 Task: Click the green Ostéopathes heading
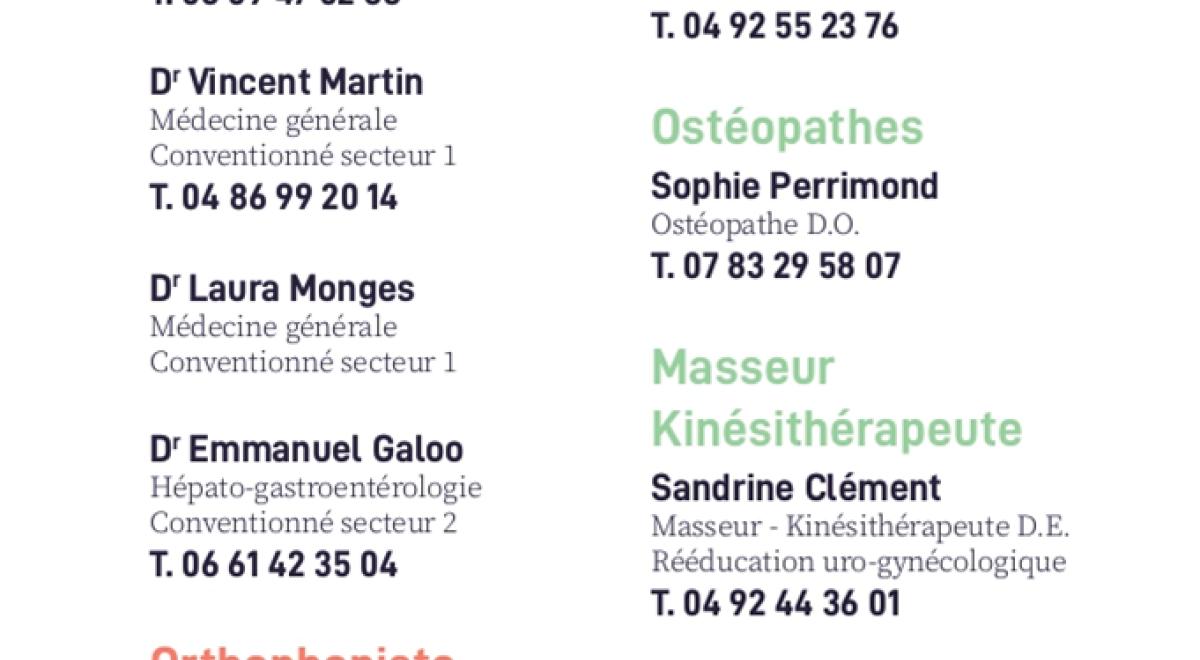click(x=787, y=128)
